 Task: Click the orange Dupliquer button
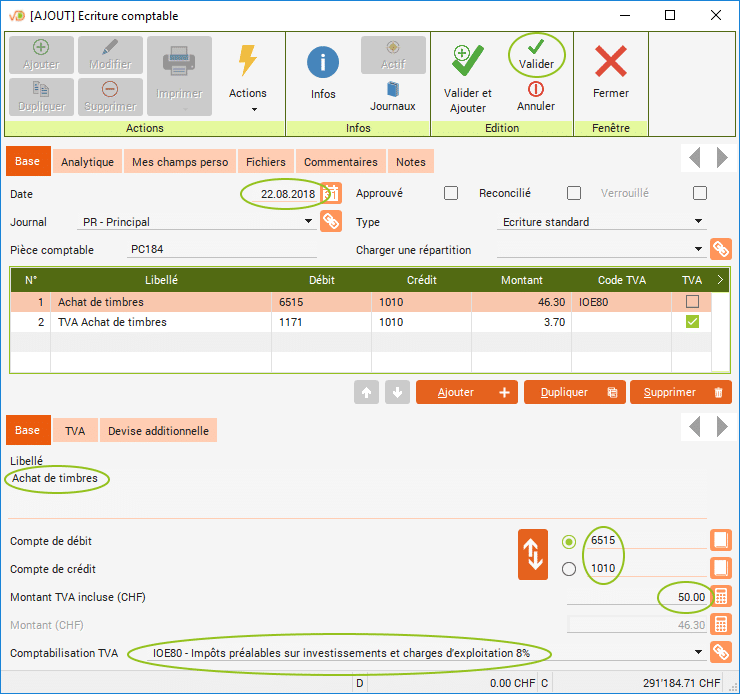(574, 393)
